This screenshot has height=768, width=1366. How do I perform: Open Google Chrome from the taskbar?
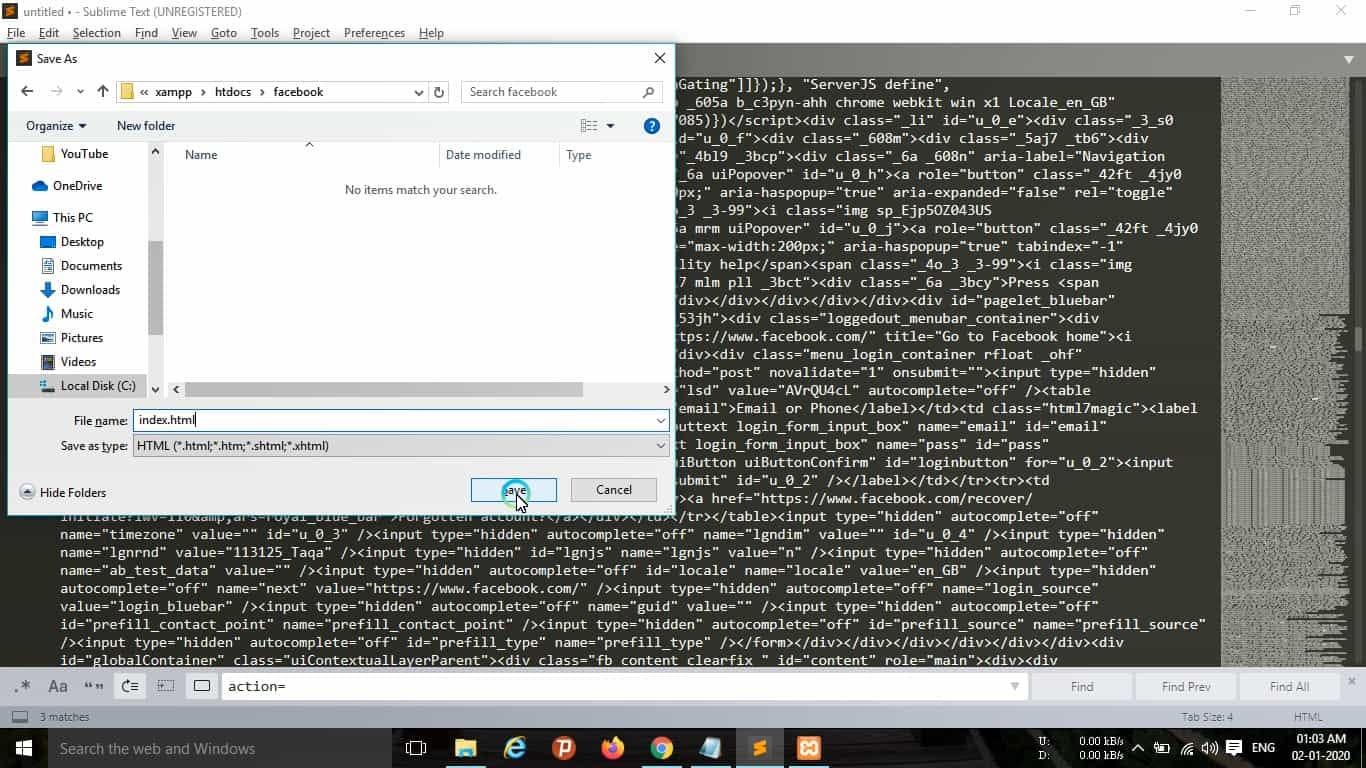coord(662,748)
